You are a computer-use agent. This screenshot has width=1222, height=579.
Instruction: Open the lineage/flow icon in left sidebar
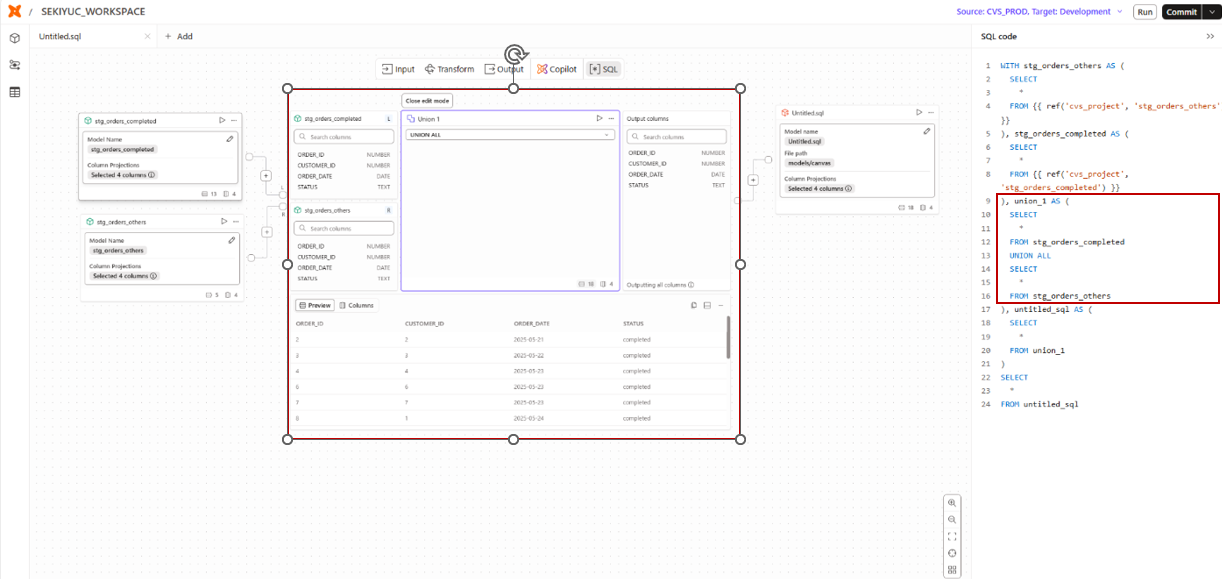pos(14,65)
